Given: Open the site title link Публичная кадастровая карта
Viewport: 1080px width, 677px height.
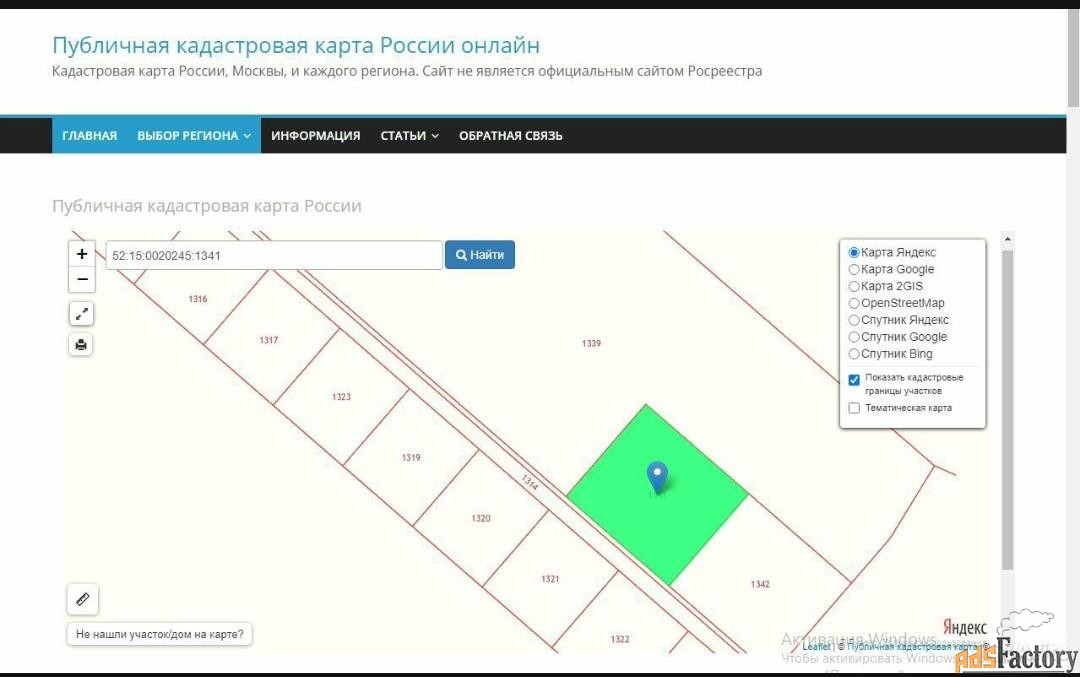Looking at the screenshot, I should [x=296, y=45].
